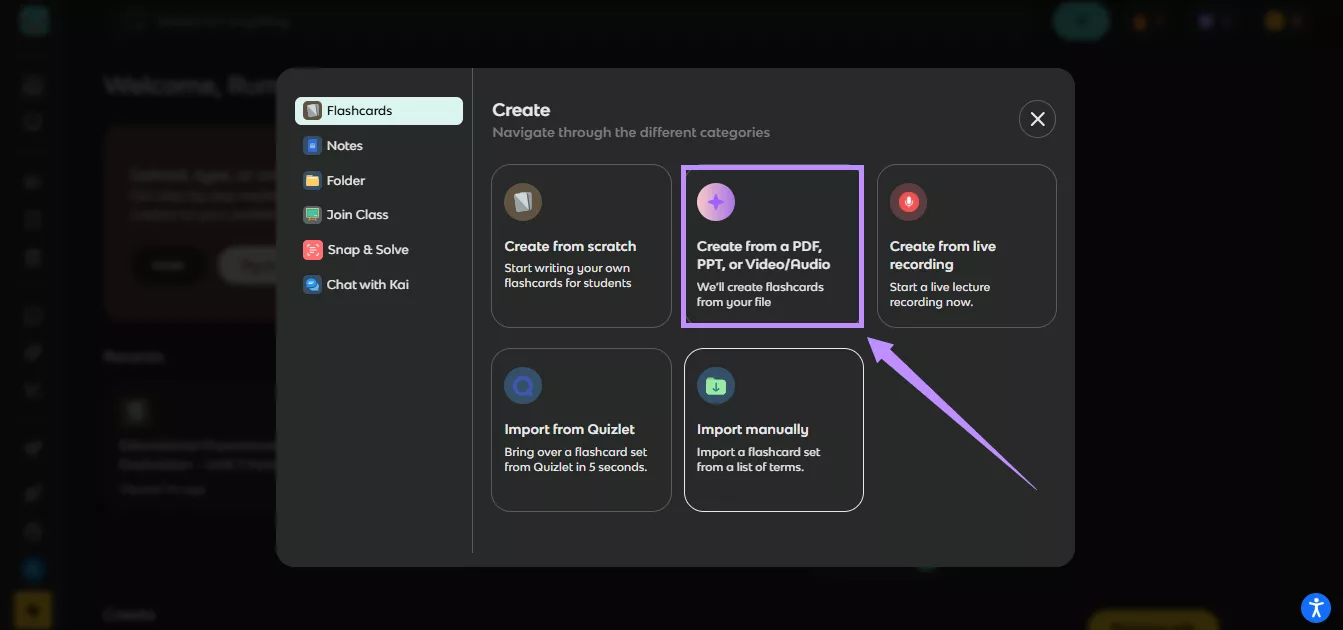Select the Flashcards book icon

[x=310, y=110]
